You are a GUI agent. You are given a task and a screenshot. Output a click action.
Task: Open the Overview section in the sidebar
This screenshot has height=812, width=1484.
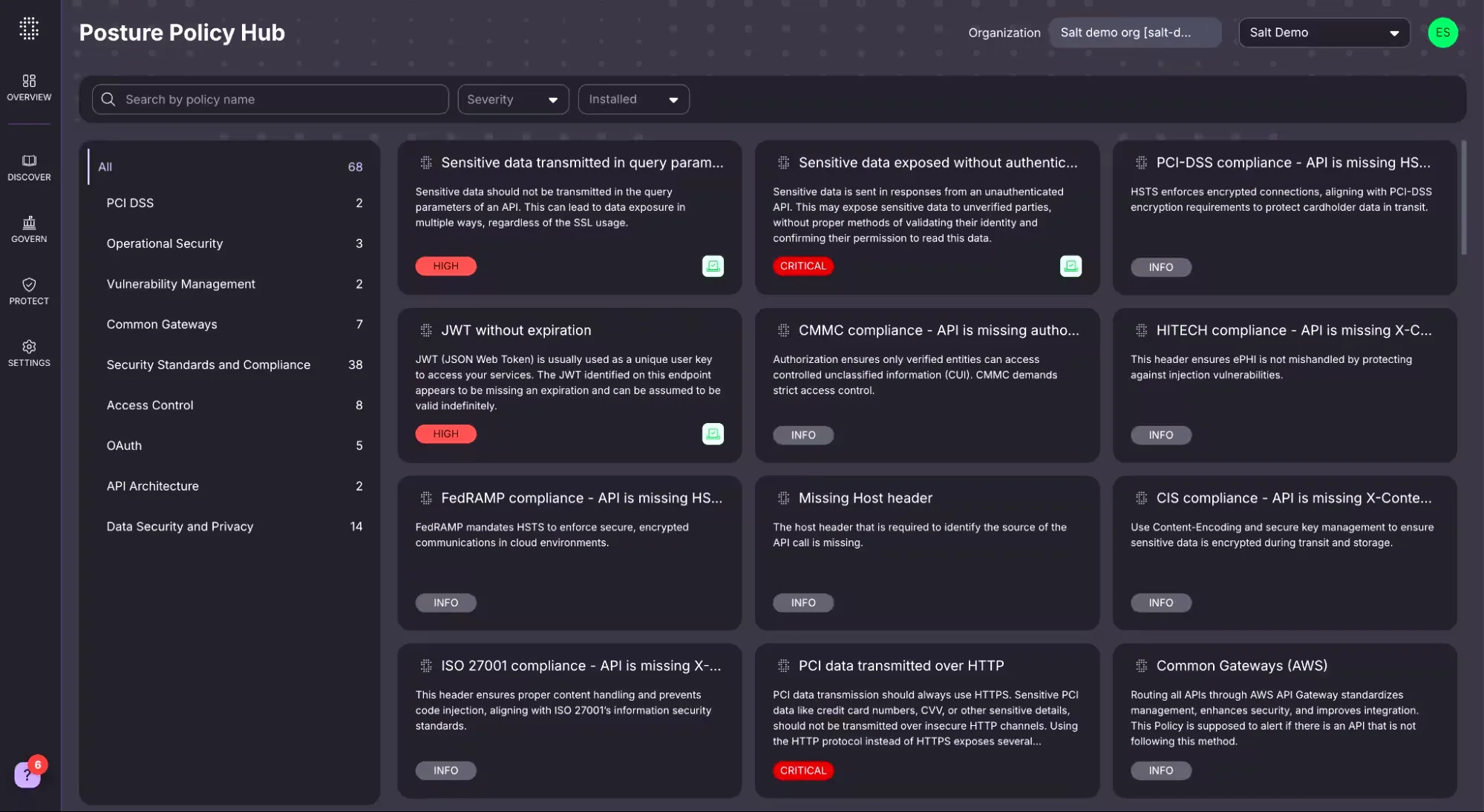[x=29, y=88]
